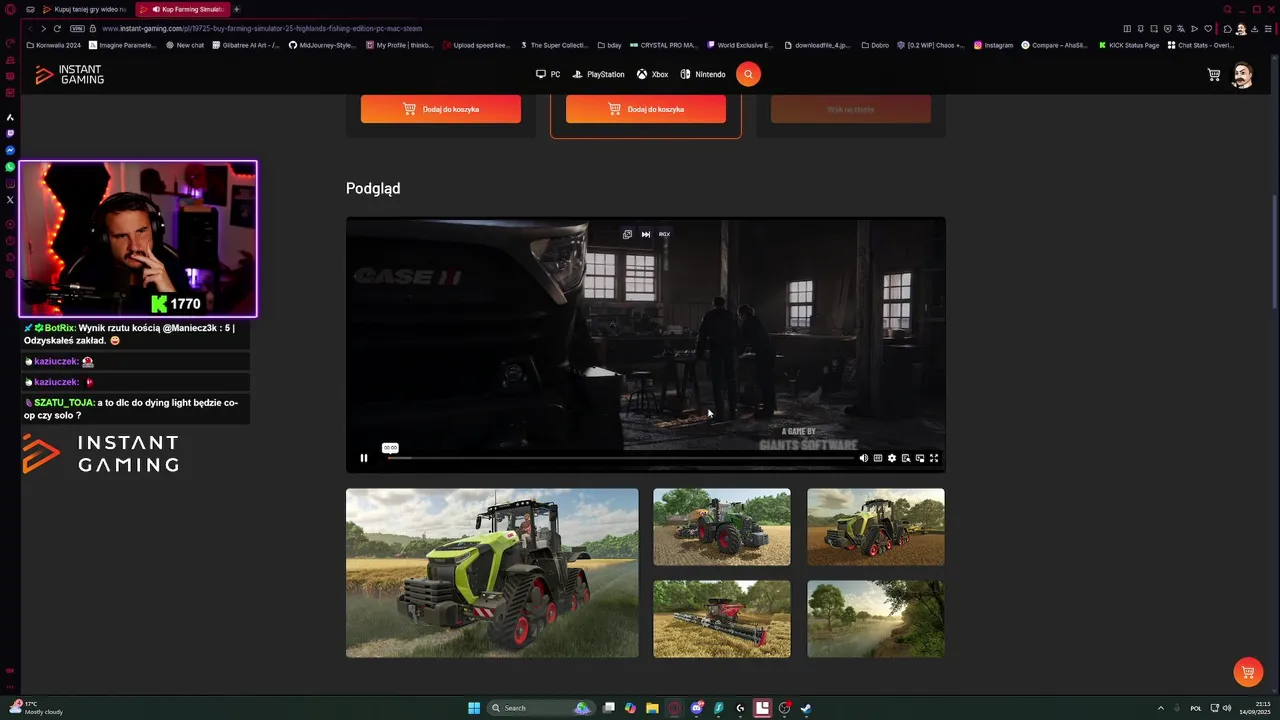1280x720 pixels.
Task: Open the taskbar clock and date
Action: [1254, 708]
